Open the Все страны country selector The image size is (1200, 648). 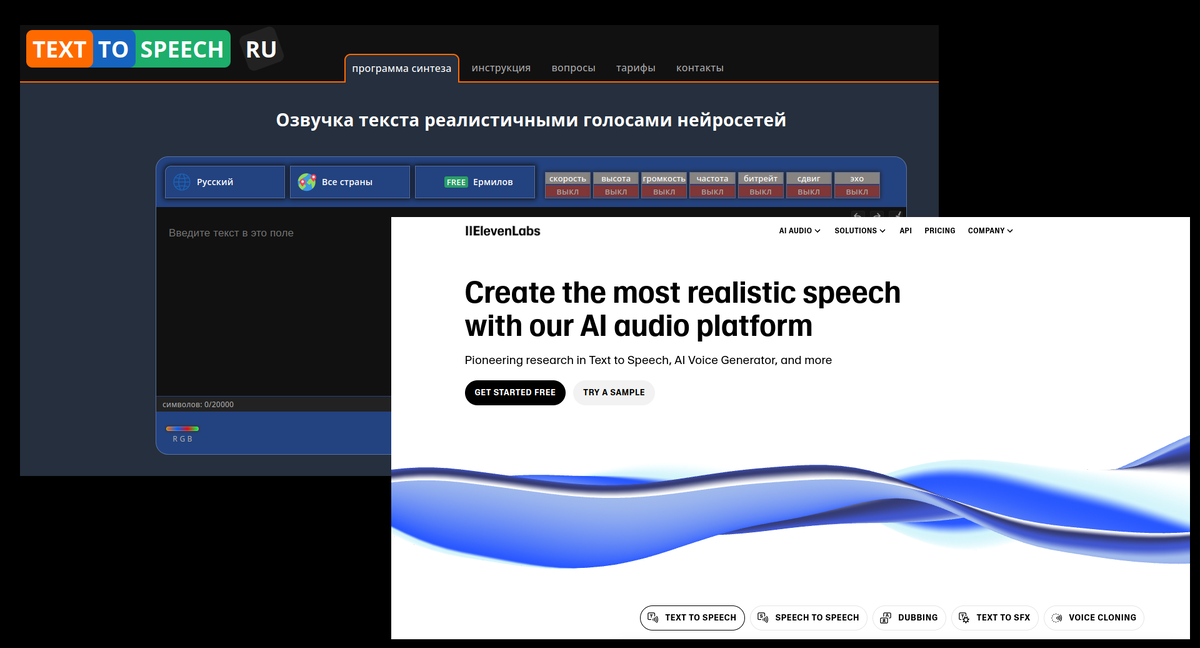(x=350, y=182)
